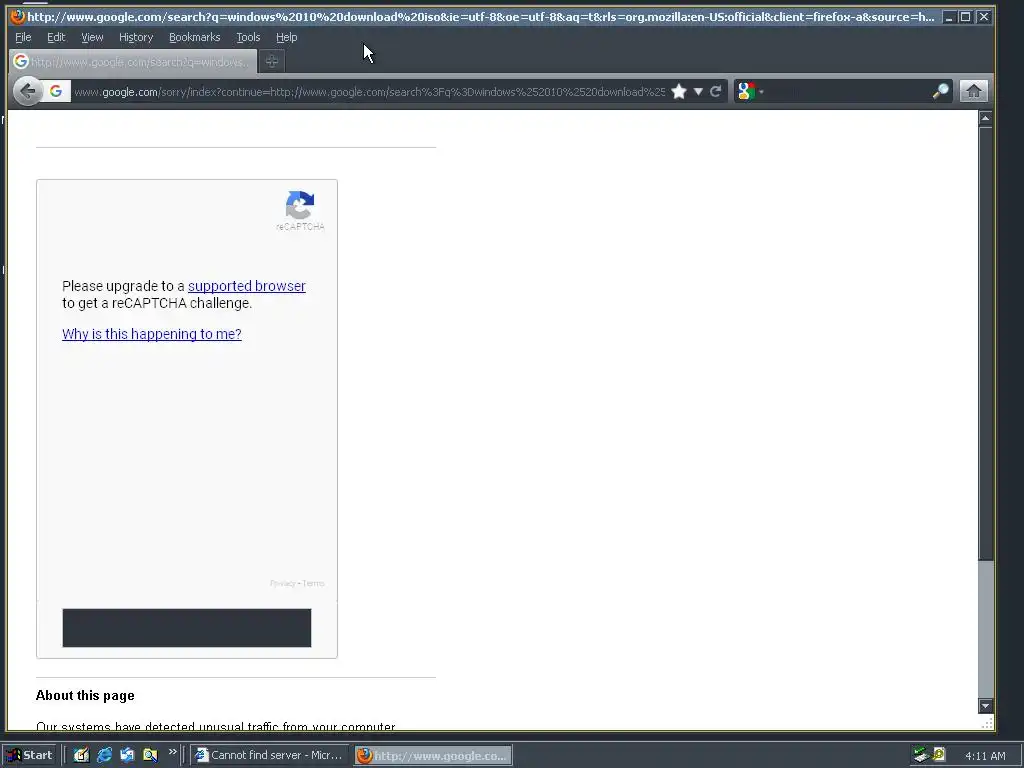Open the History menu
This screenshot has height=768, width=1024.
pyautogui.click(x=136, y=37)
